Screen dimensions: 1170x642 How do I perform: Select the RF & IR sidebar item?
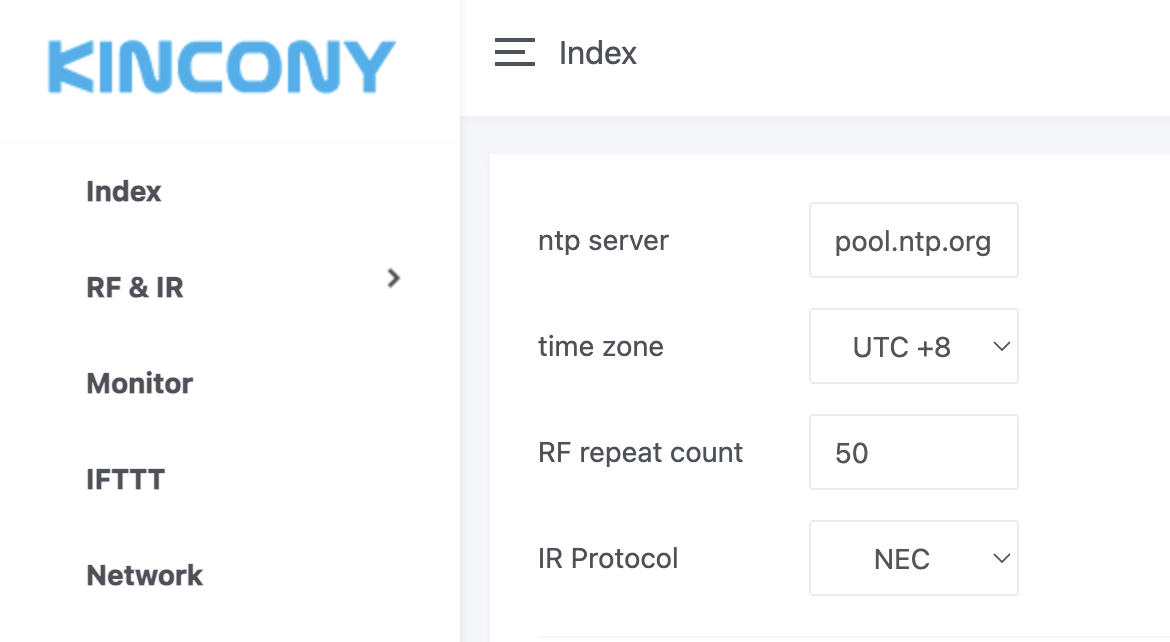135,287
